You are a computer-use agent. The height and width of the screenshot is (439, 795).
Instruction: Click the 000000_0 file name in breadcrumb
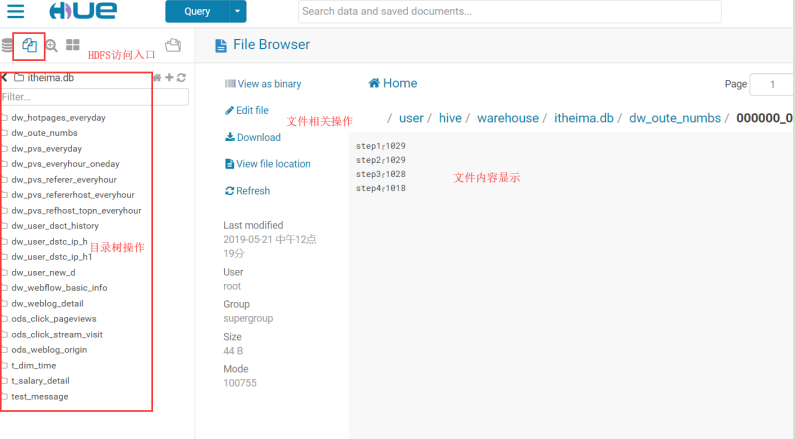click(765, 118)
